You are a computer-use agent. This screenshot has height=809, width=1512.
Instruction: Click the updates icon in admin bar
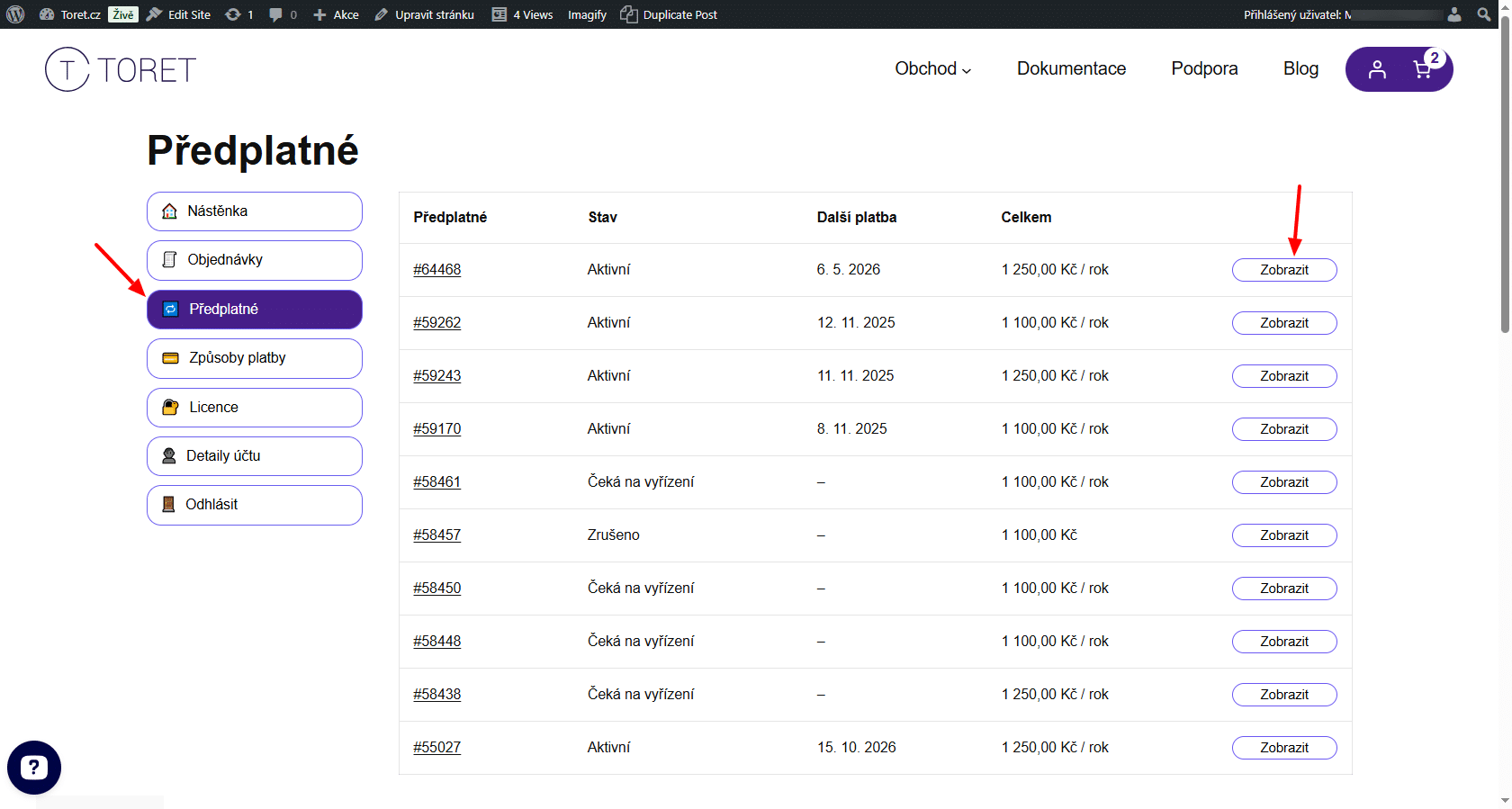pos(238,14)
